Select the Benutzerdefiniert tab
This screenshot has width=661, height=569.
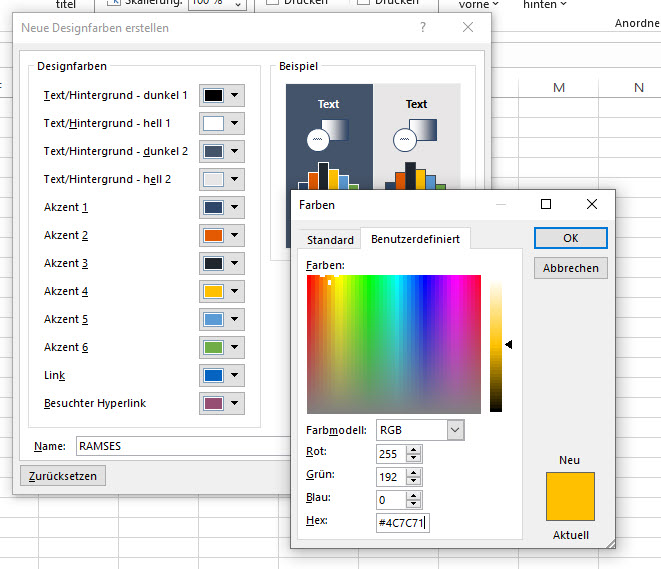[415, 239]
